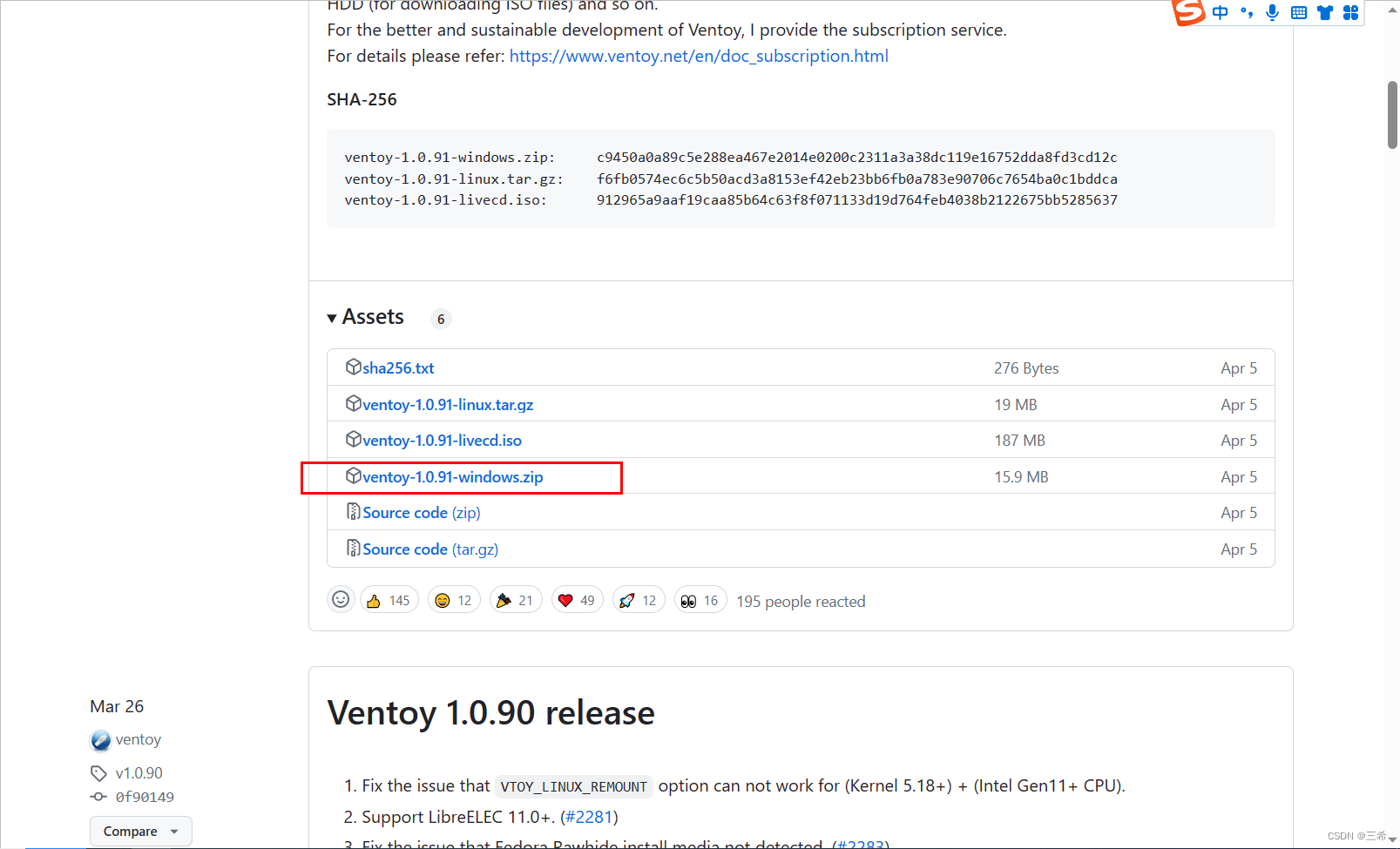Click the SHA-256 heading
1400x849 pixels.
(x=362, y=99)
